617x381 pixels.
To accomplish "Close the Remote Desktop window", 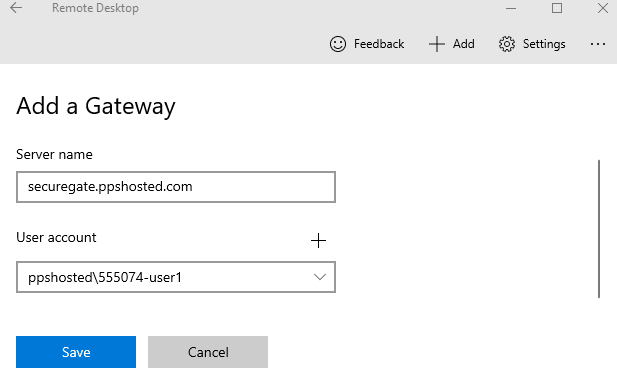I will [x=602, y=8].
